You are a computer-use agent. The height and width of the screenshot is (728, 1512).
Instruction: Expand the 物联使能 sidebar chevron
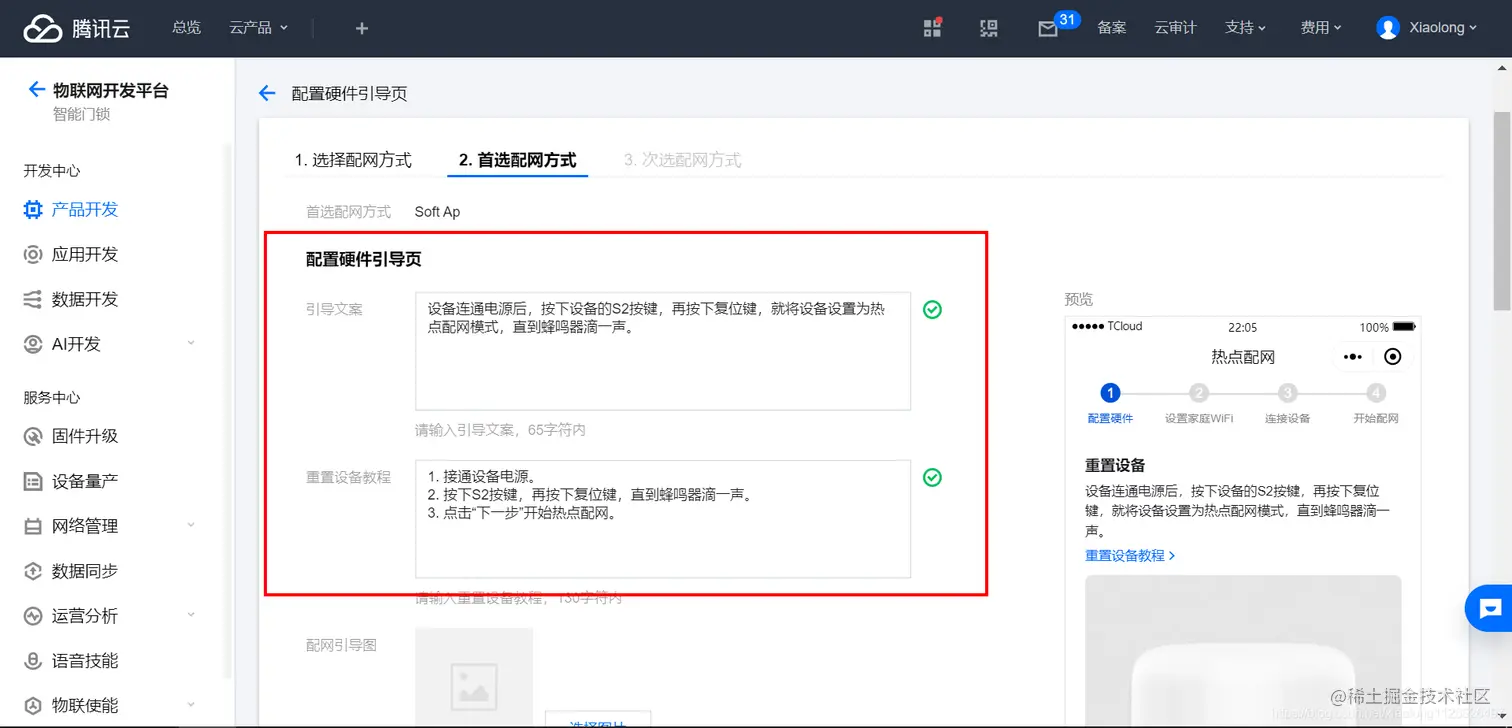coord(191,705)
